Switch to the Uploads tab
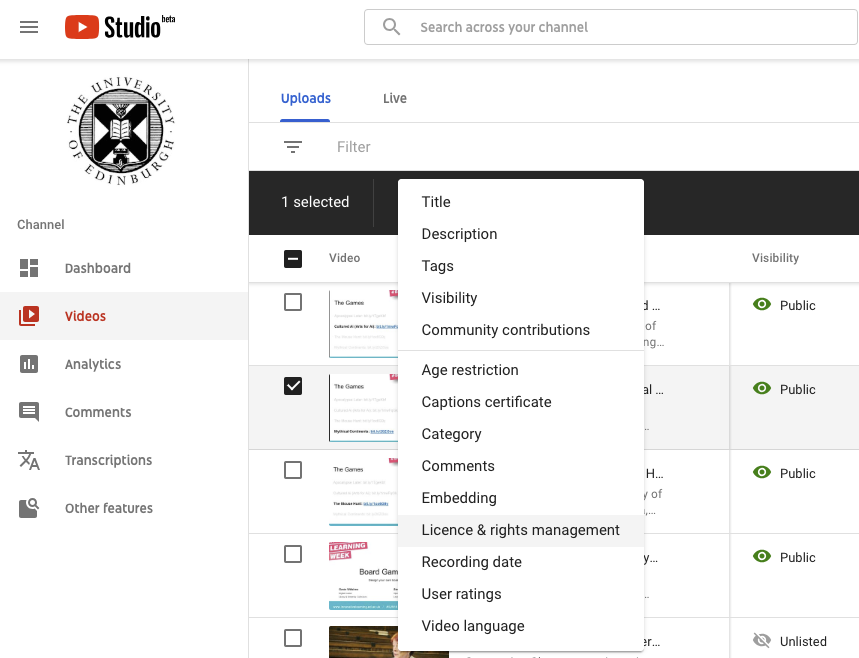This screenshot has width=859, height=658. point(306,99)
